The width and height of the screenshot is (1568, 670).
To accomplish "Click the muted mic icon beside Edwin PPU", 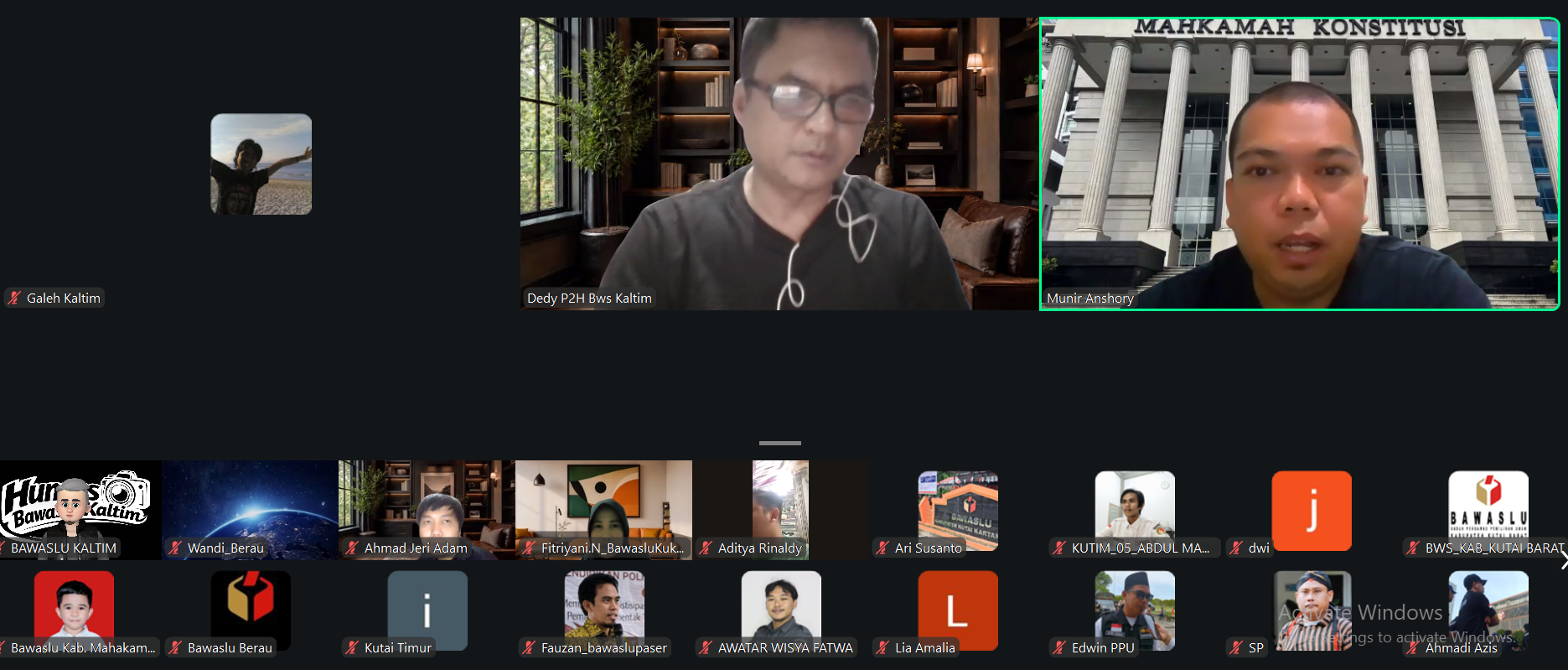I will click(x=1059, y=647).
